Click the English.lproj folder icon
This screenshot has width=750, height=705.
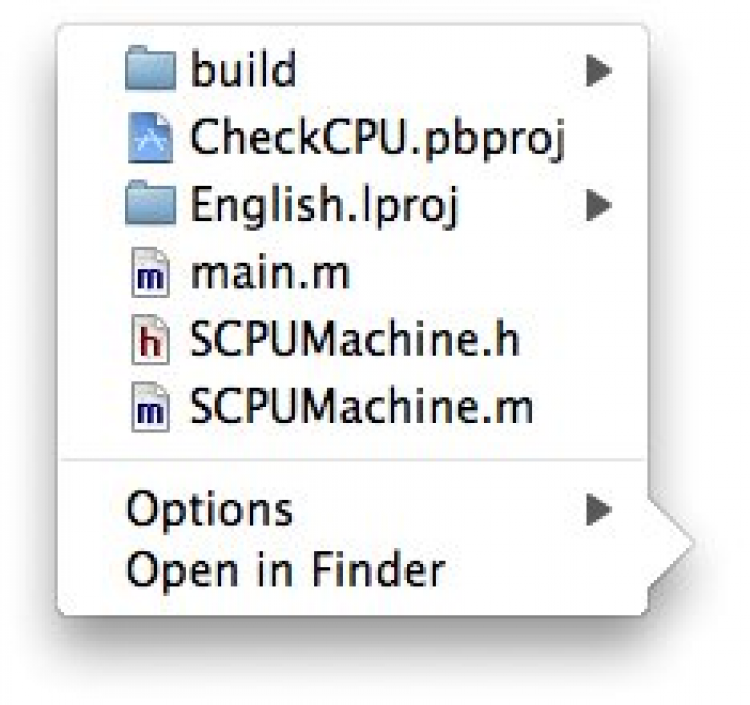point(151,206)
